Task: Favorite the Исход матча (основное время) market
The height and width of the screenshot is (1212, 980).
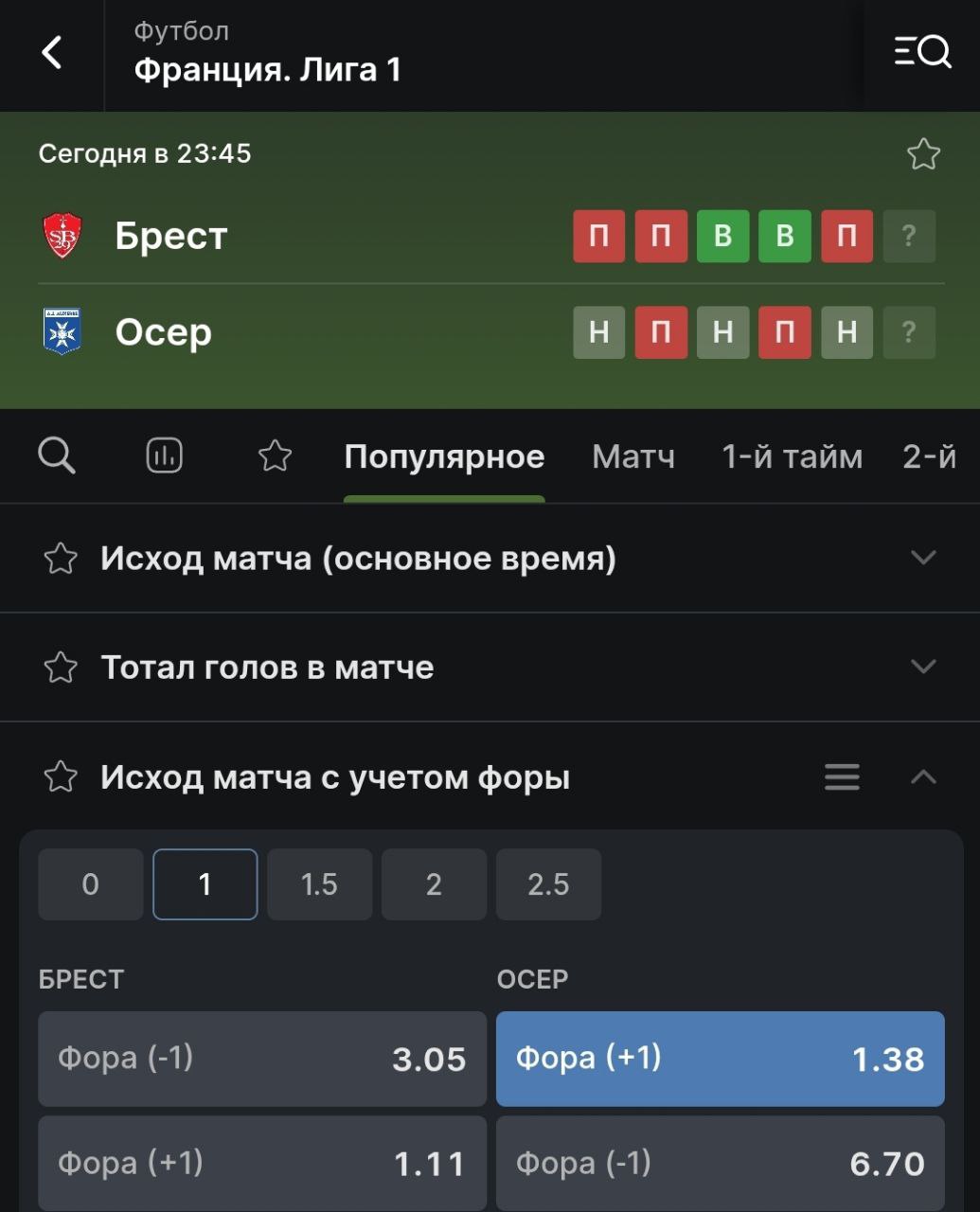Action: coord(61,559)
